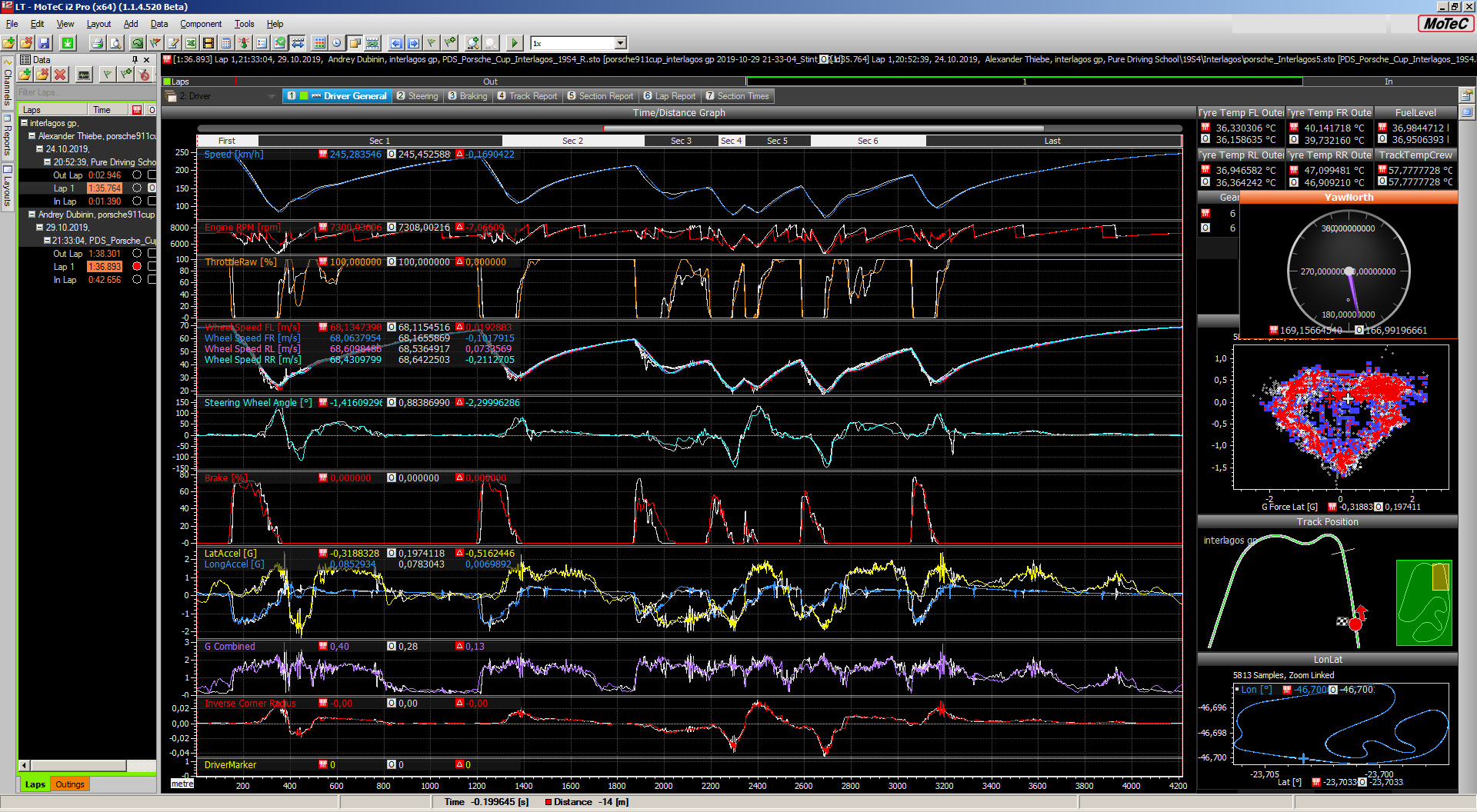Select main radio for the 0:02.946 Out Lap
This screenshot has width=1477, height=812.
(x=137, y=175)
